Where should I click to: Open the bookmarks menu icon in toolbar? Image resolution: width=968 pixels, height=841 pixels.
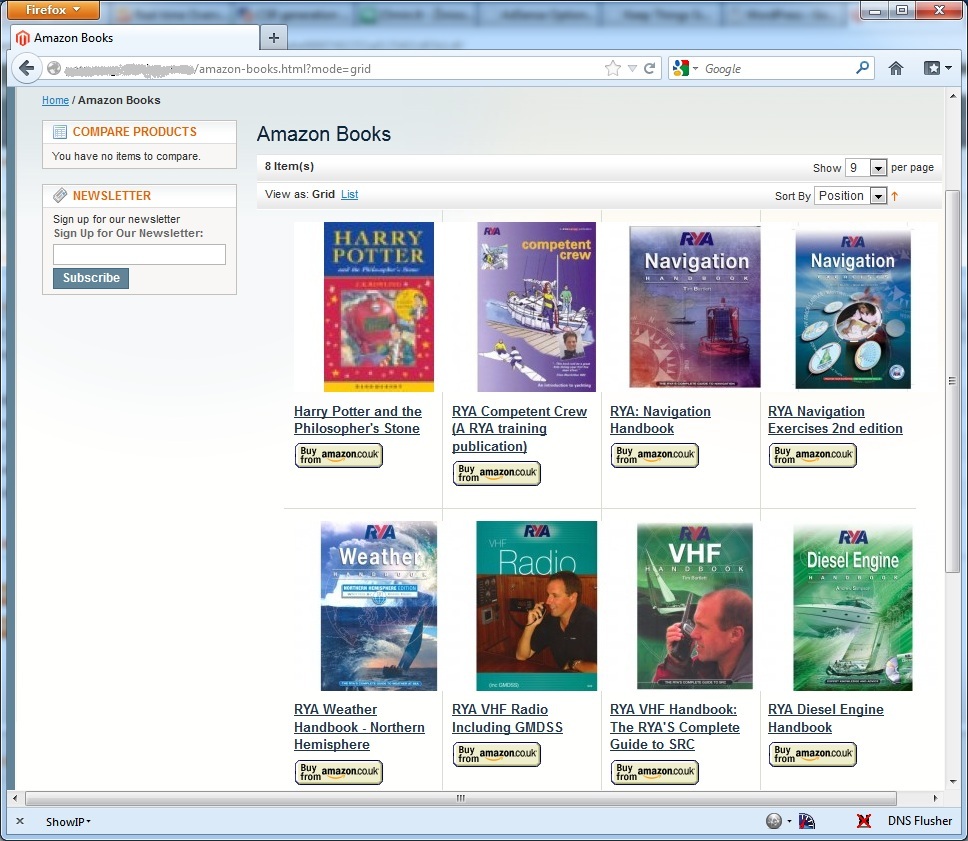(937, 69)
